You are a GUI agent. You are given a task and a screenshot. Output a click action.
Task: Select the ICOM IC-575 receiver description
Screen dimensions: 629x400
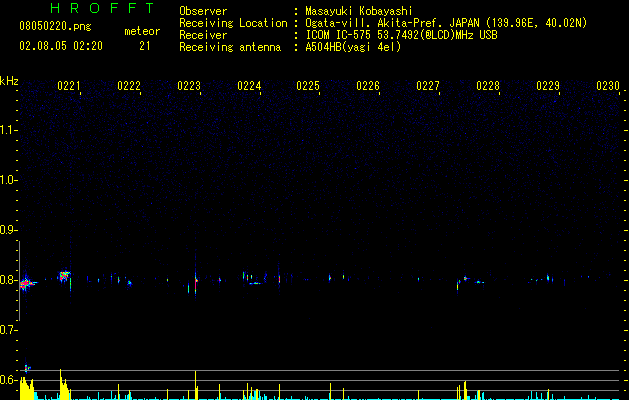click(x=401, y=35)
